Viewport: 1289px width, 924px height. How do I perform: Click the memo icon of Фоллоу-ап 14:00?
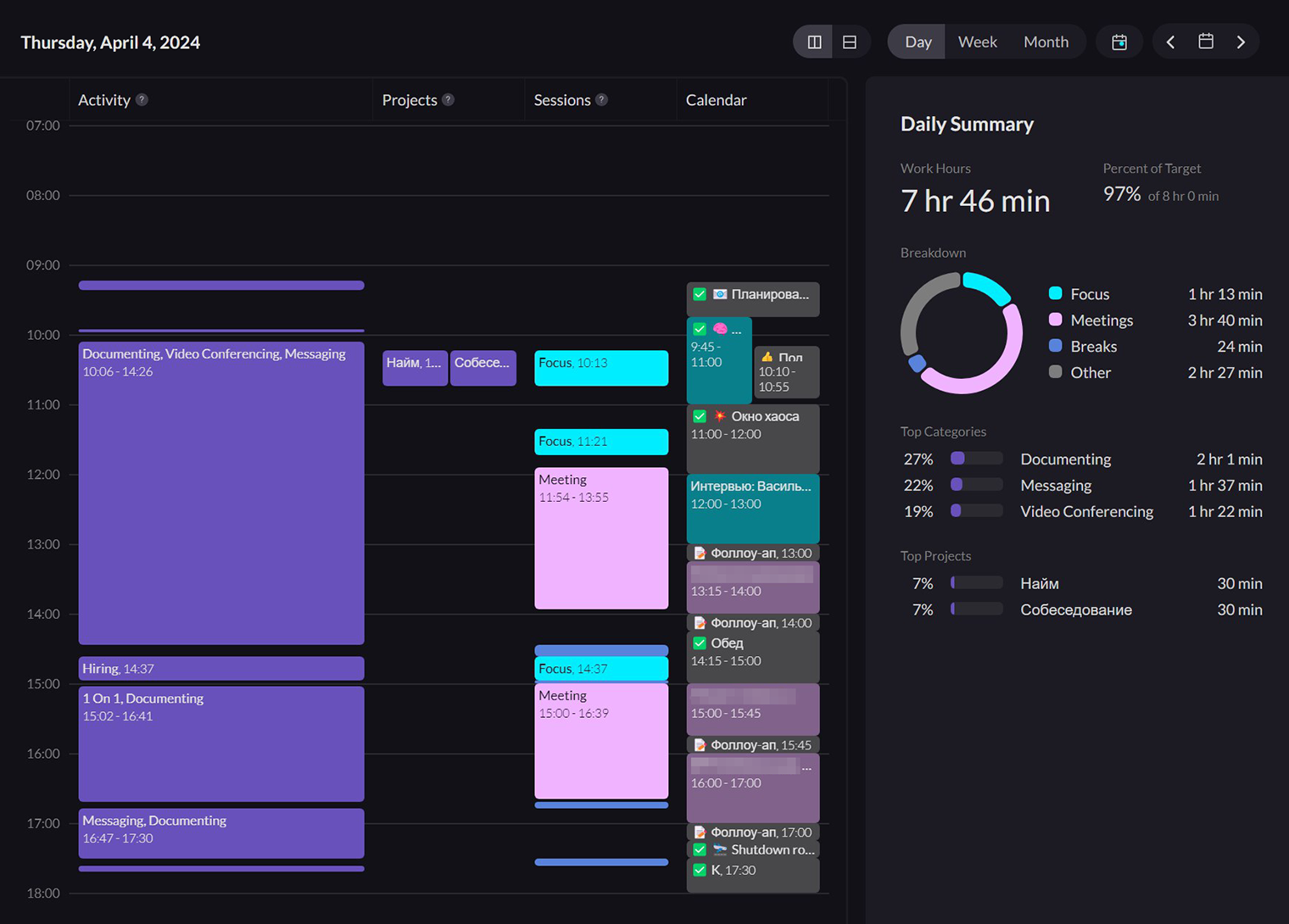(700, 622)
